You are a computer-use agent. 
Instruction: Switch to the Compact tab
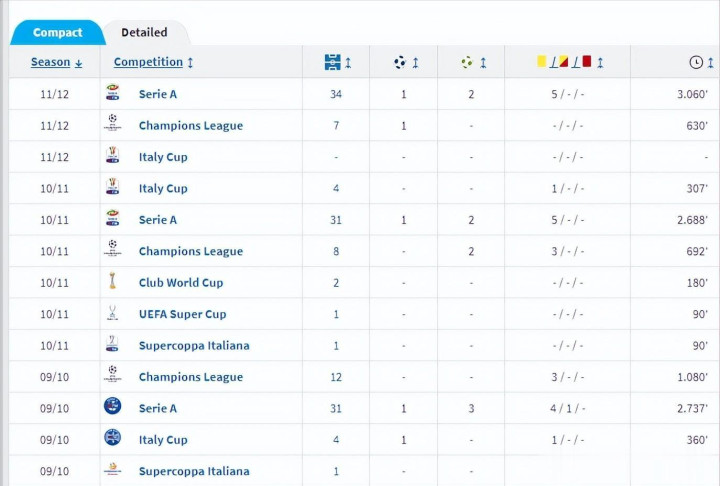tap(57, 33)
